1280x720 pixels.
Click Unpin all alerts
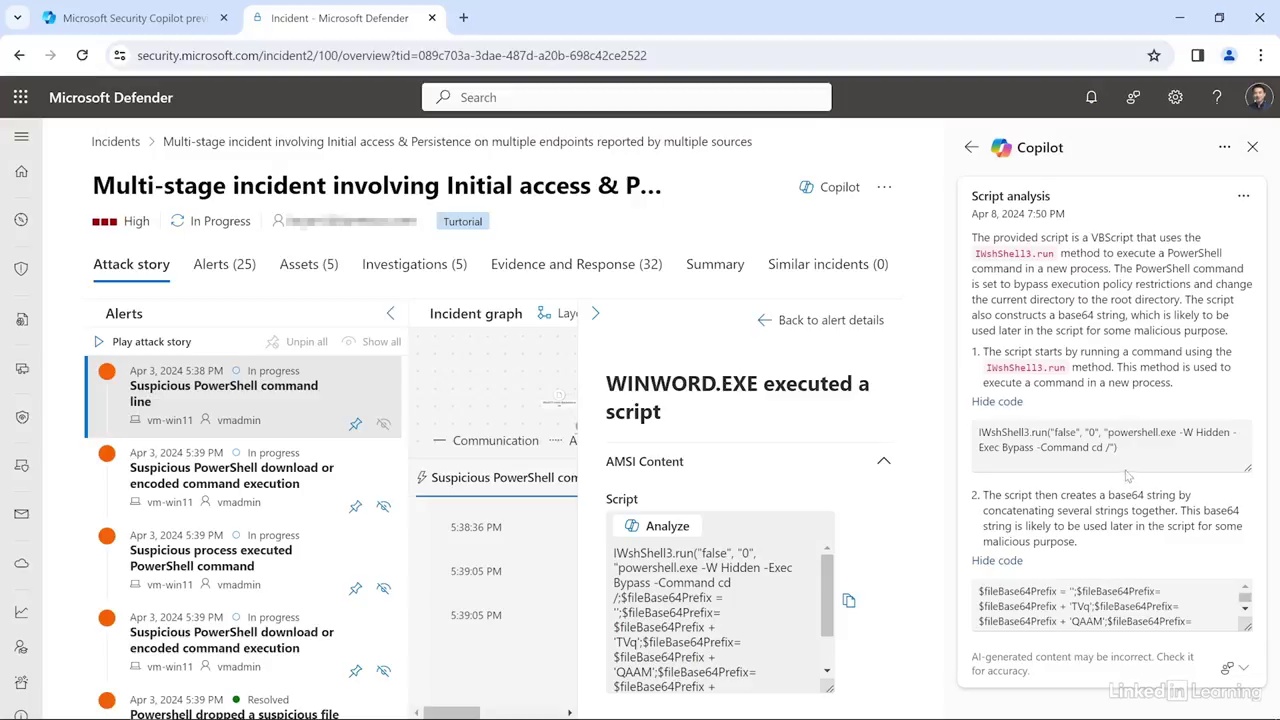tap(297, 342)
